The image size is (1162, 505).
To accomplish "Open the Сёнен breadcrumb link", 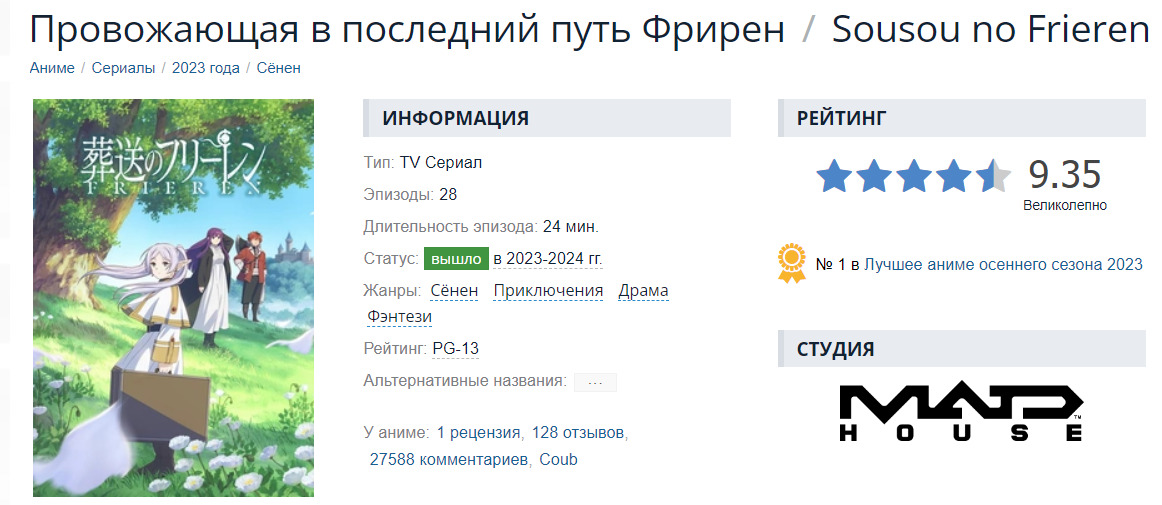I will 278,68.
